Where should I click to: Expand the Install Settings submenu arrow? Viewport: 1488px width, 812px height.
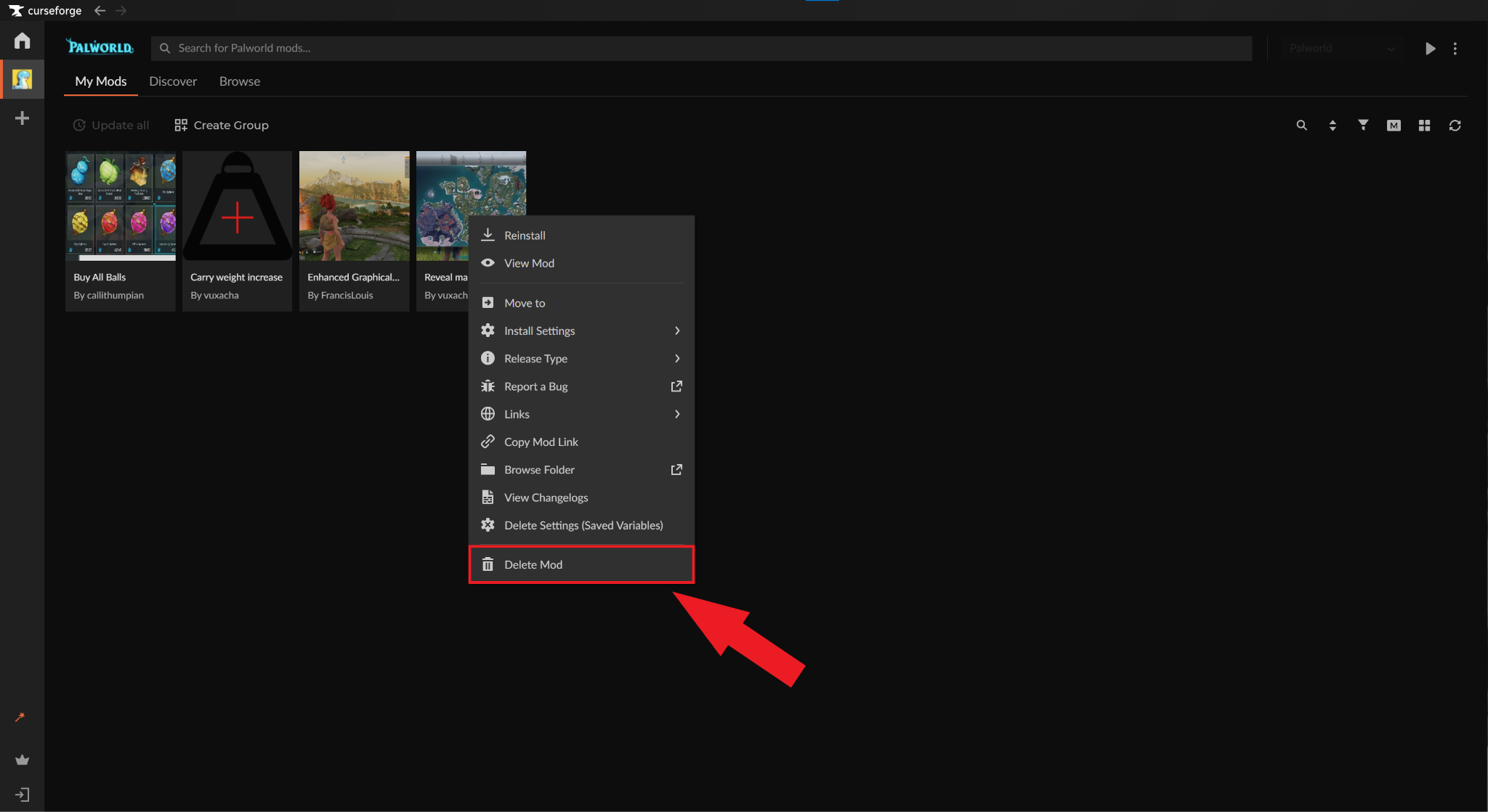point(677,330)
